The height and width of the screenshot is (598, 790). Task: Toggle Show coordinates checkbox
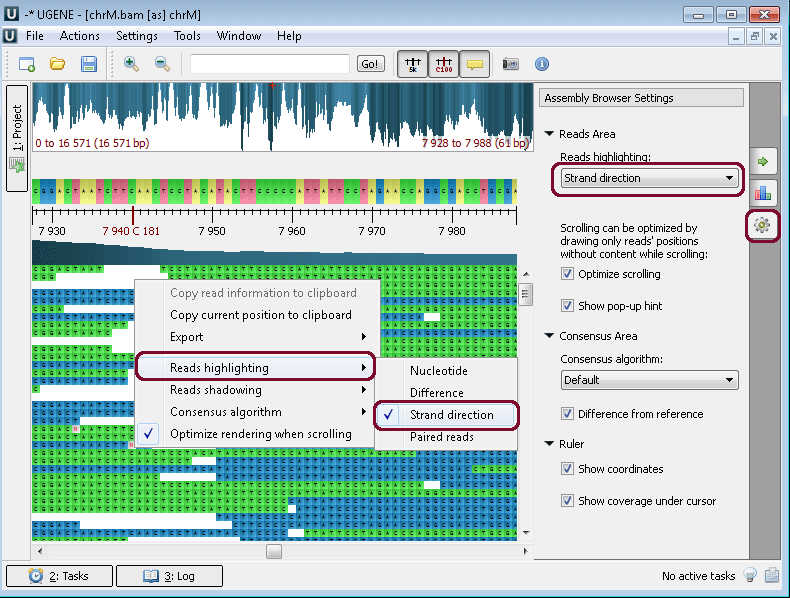point(567,469)
